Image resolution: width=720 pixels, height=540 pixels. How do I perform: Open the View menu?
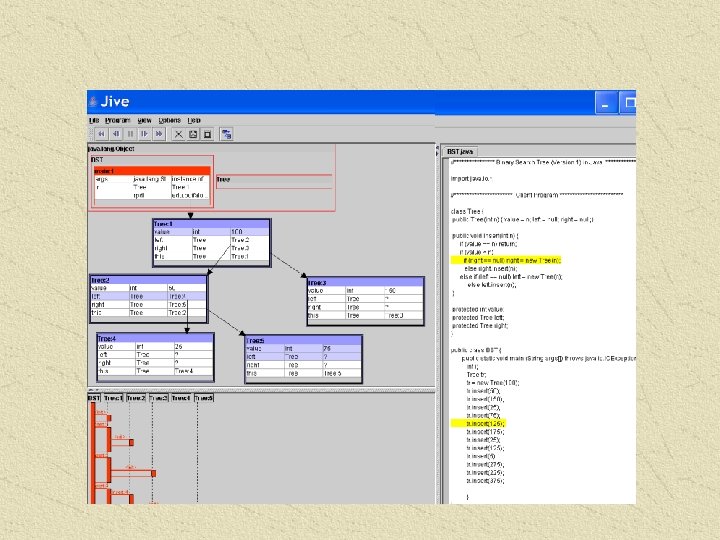pos(144,120)
